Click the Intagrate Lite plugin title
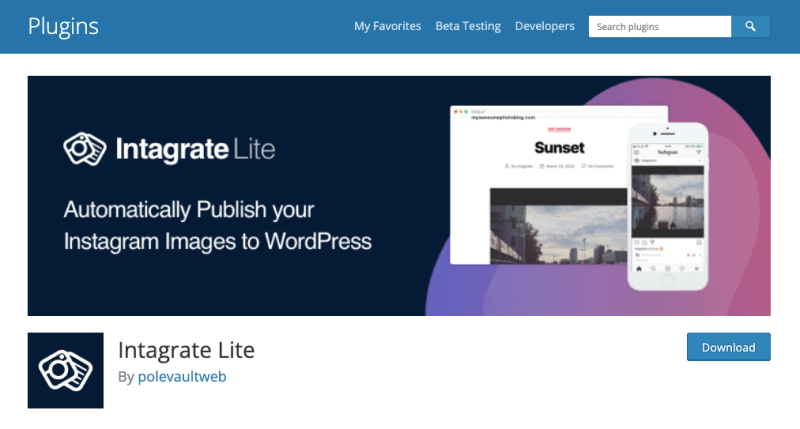Screen dimensions: 800x429 coord(186,350)
